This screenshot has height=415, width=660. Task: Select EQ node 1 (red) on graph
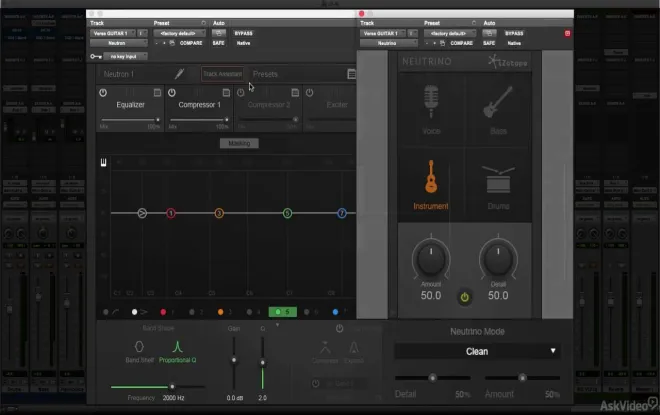point(171,213)
